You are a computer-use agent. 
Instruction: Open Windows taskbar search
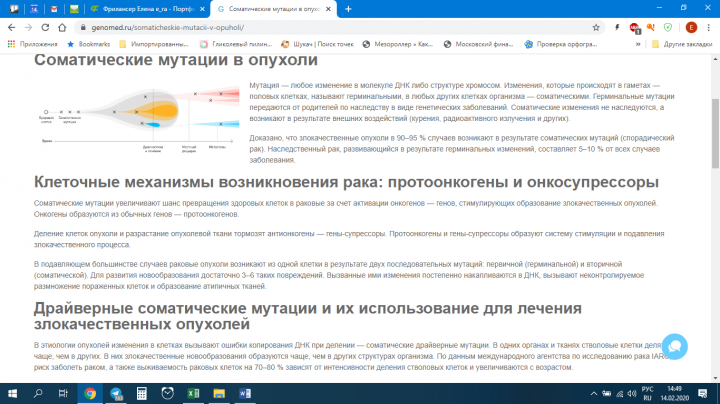click(x=38, y=393)
